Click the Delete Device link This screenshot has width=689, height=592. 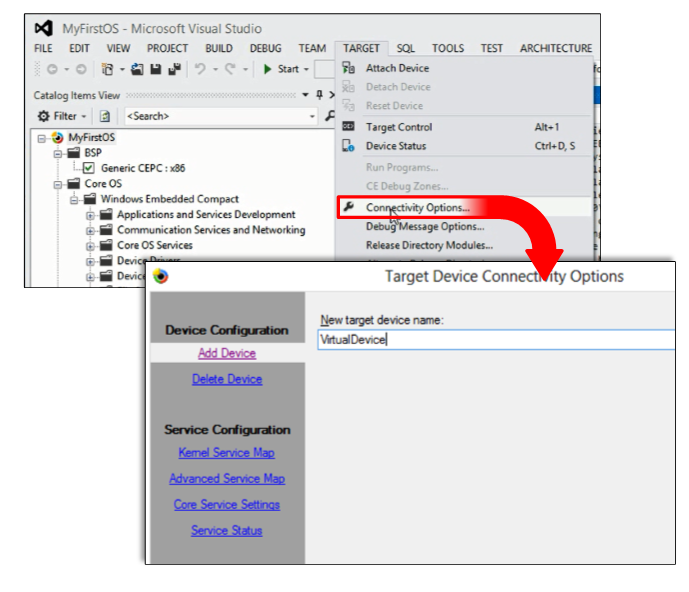tap(227, 379)
